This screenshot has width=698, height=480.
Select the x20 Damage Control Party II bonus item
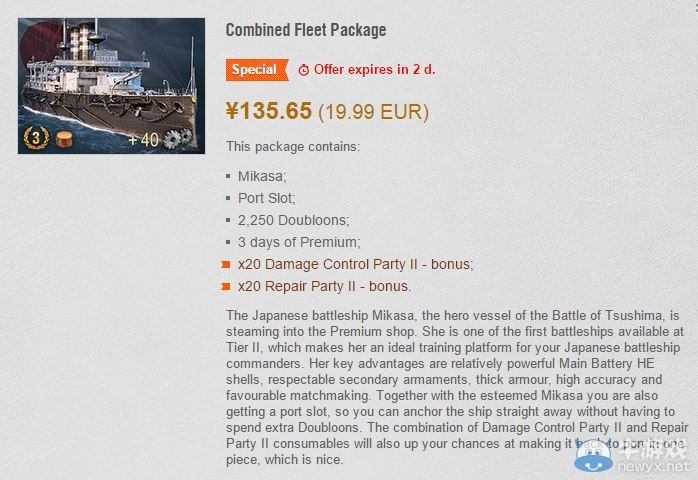(x=355, y=264)
